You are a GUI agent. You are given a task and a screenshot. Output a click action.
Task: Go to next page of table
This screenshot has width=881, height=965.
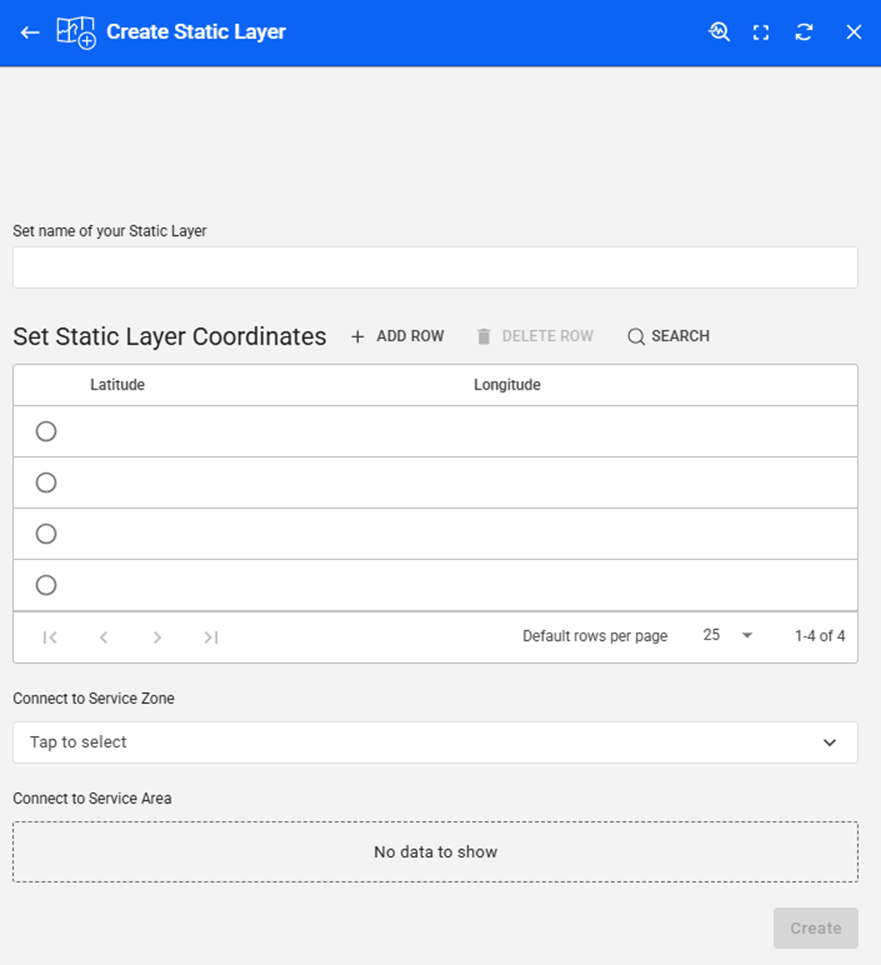pyautogui.click(x=157, y=637)
